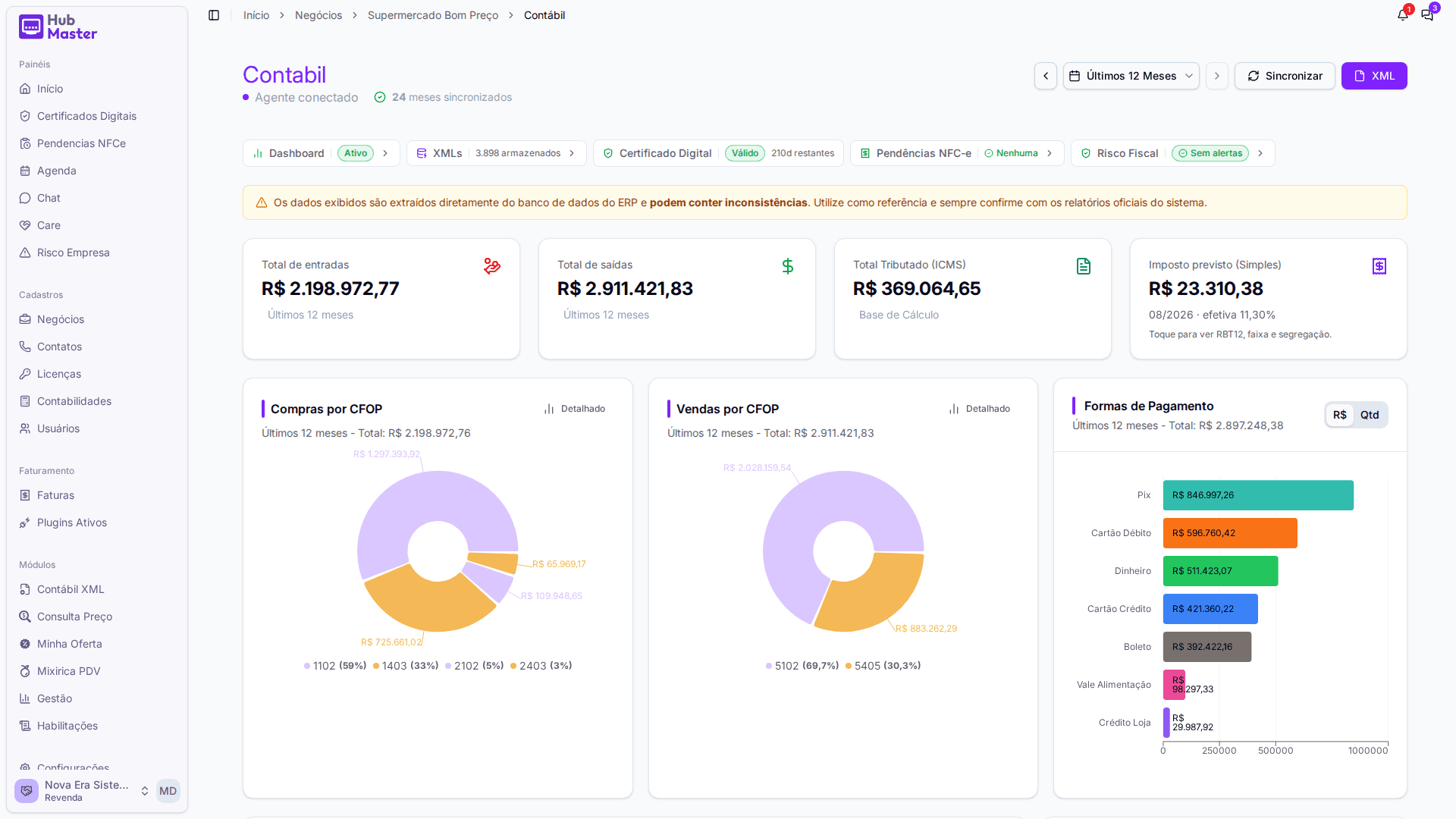Screen dimensions: 1456x819
Task: Open Pendencias NFCe in sidebar
Action: [96, 143]
